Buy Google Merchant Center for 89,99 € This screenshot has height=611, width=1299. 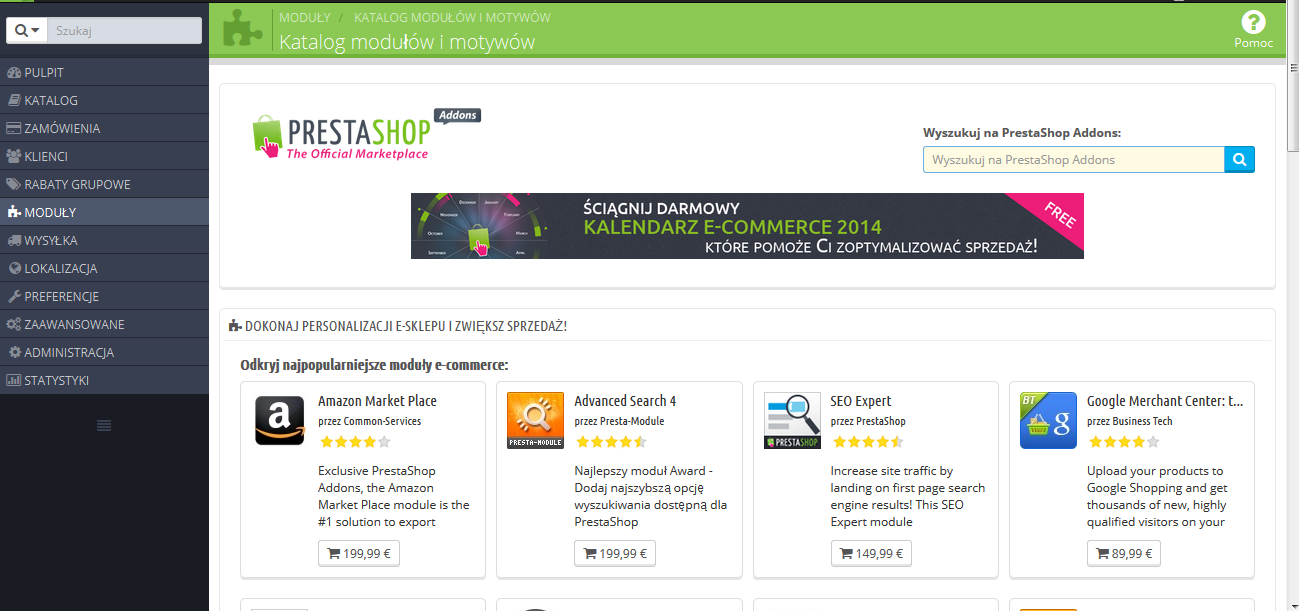point(1124,553)
